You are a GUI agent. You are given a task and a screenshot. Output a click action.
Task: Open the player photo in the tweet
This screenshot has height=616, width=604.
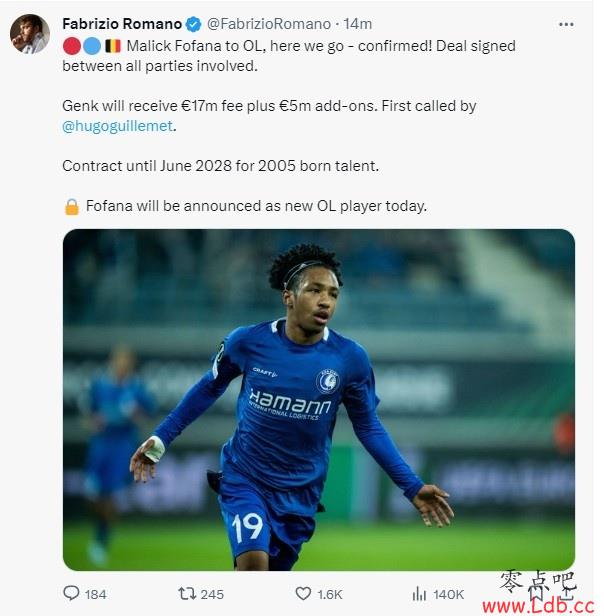coord(319,400)
